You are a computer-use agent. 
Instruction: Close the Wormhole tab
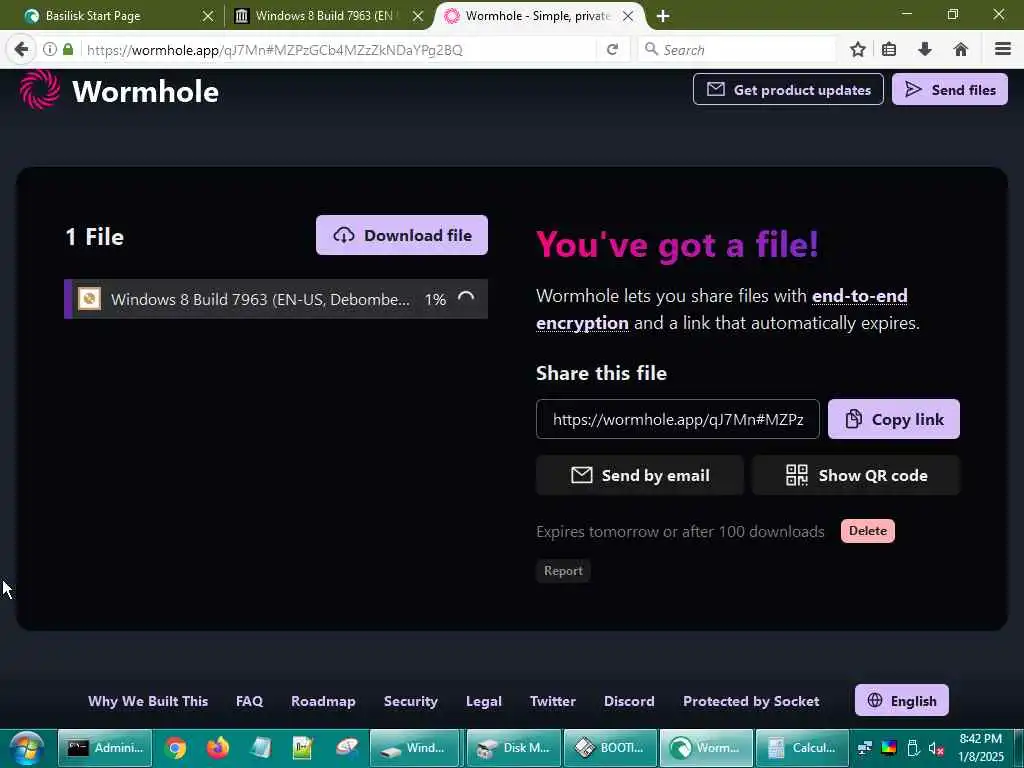click(628, 16)
